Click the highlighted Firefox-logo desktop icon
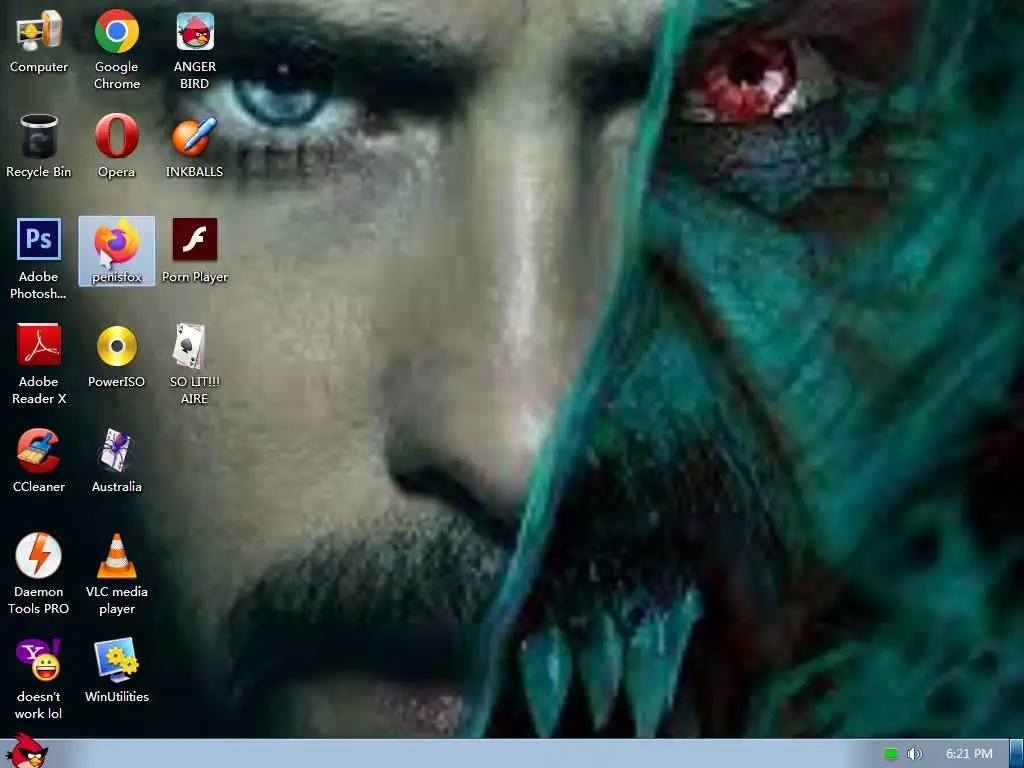Image resolution: width=1024 pixels, height=768 pixels. (117, 251)
